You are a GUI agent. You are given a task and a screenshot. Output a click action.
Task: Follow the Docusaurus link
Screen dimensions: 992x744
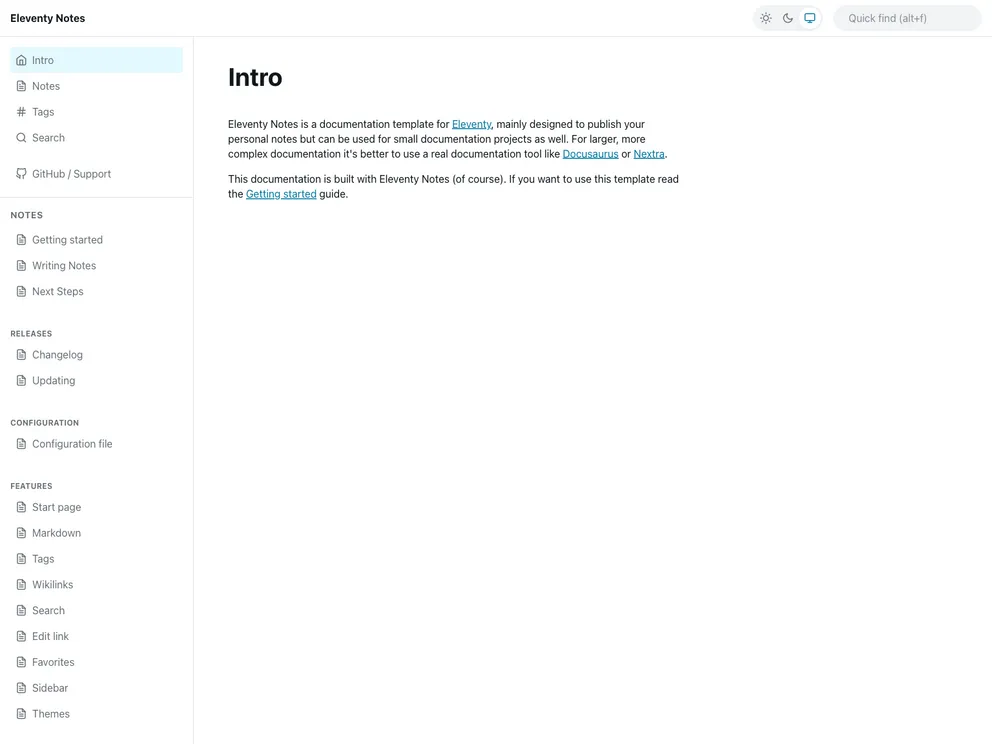pos(590,154)
